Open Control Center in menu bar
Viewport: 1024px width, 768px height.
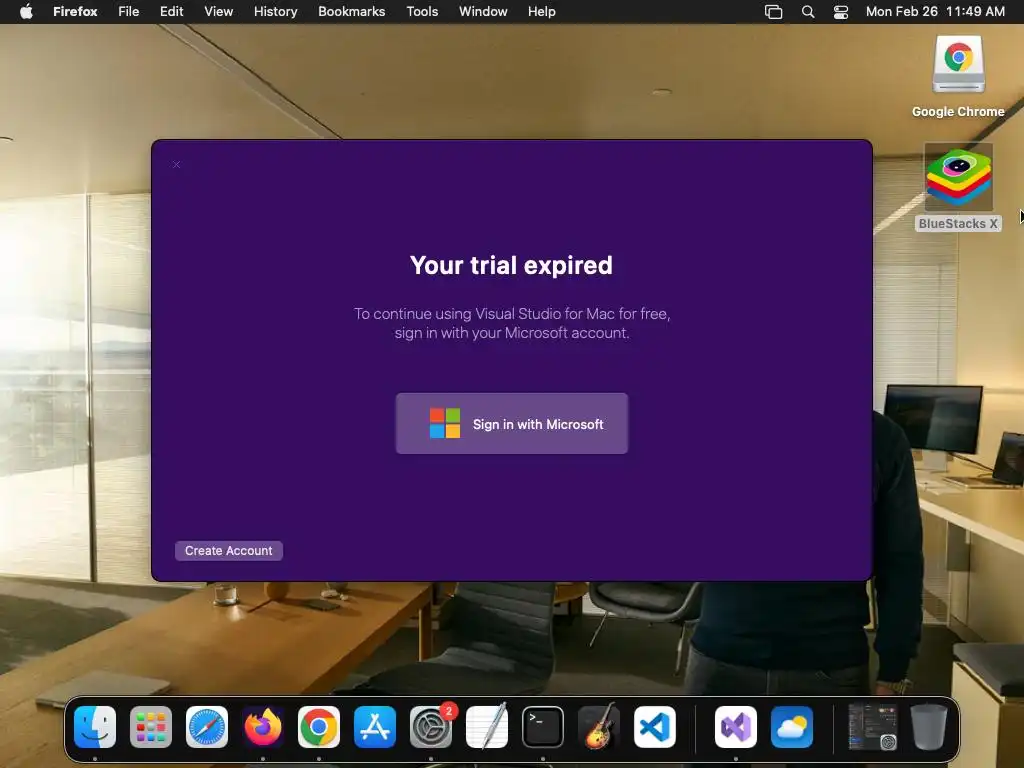[840, 12]
